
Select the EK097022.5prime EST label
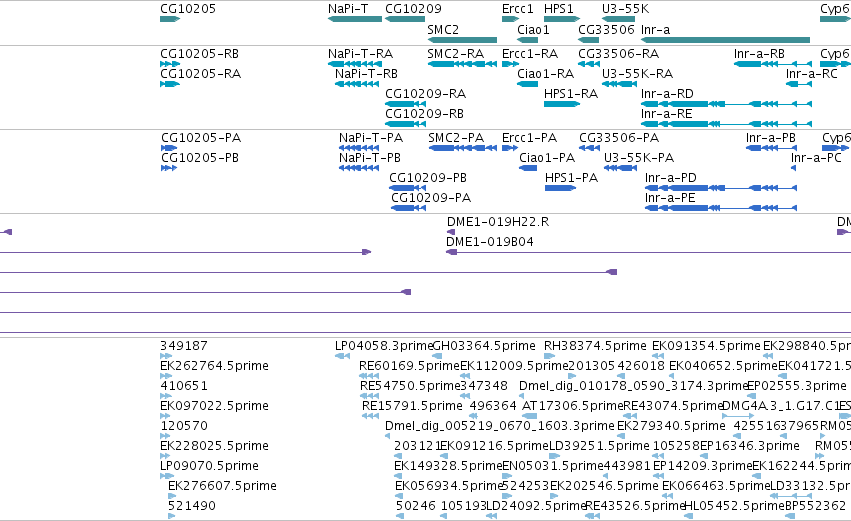[214, 405]
